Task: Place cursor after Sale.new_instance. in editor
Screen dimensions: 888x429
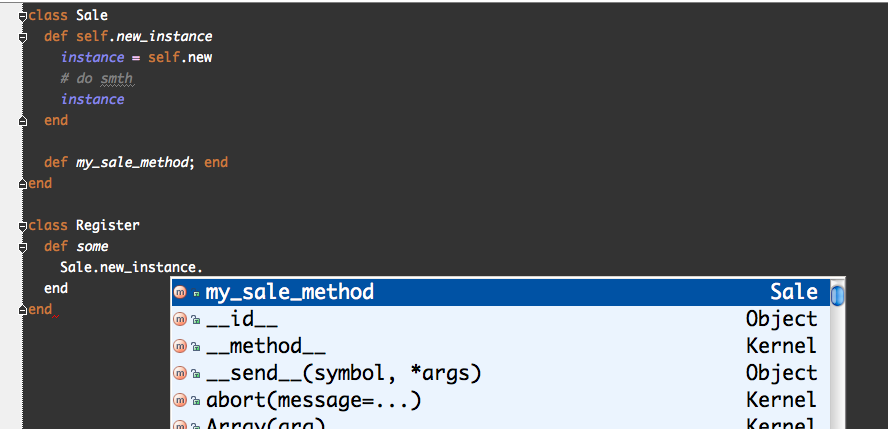Action: pos(204,267)
